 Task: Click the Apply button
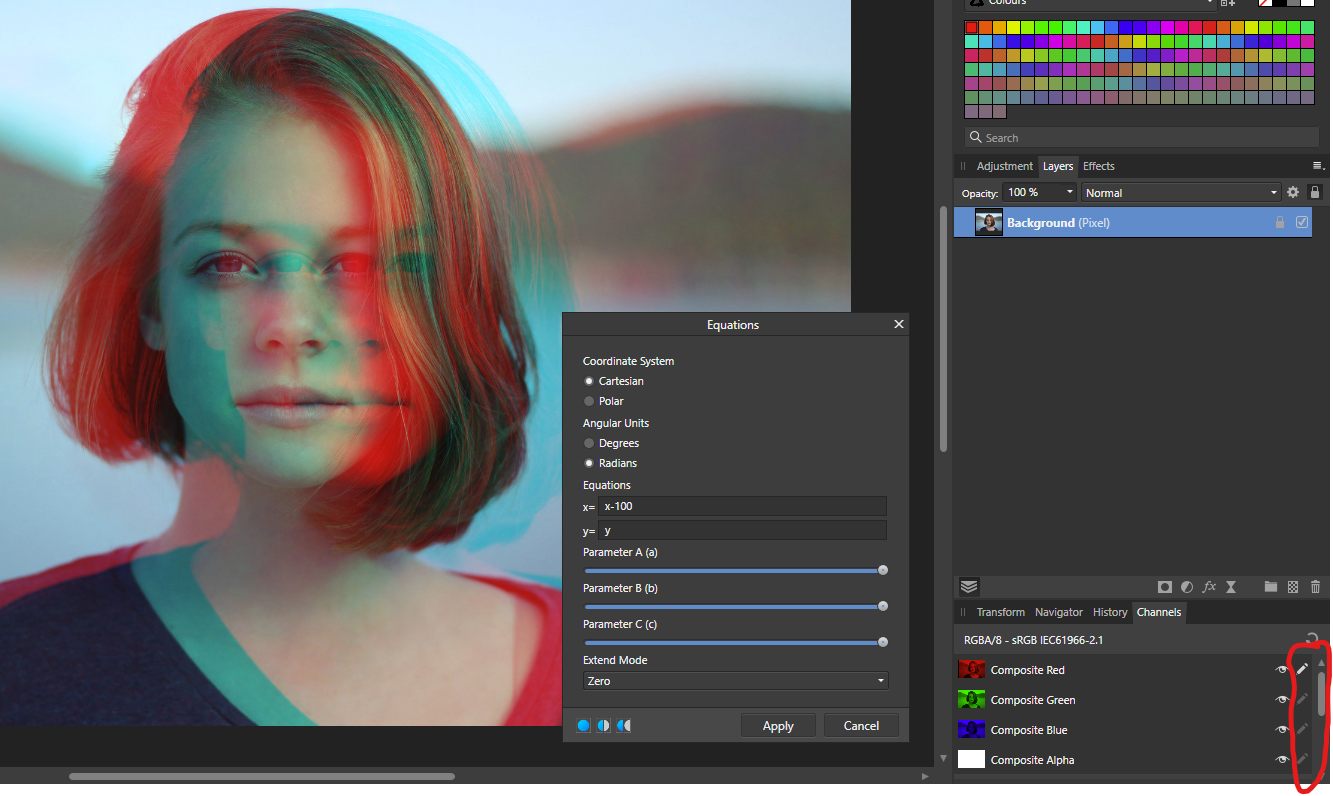[778, 726]
